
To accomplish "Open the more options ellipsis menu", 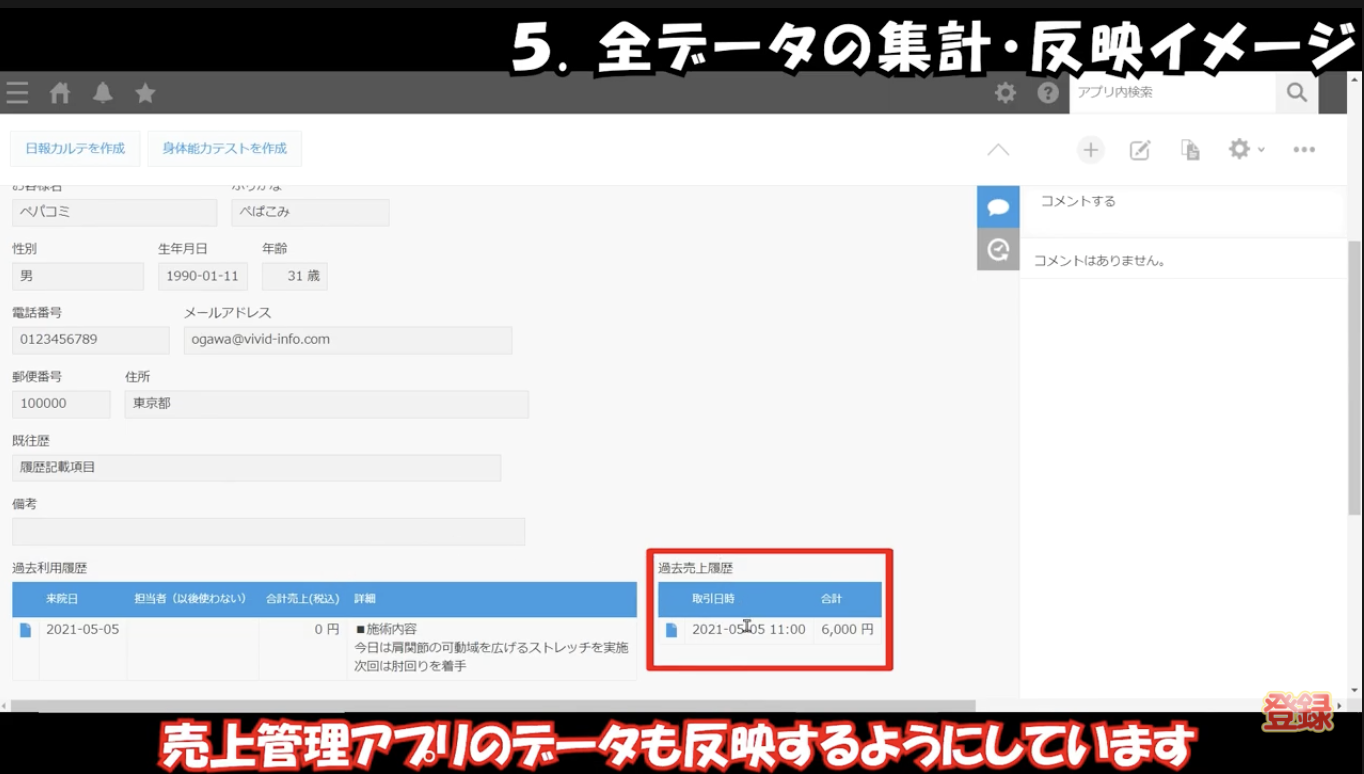I will [1303, 150].
